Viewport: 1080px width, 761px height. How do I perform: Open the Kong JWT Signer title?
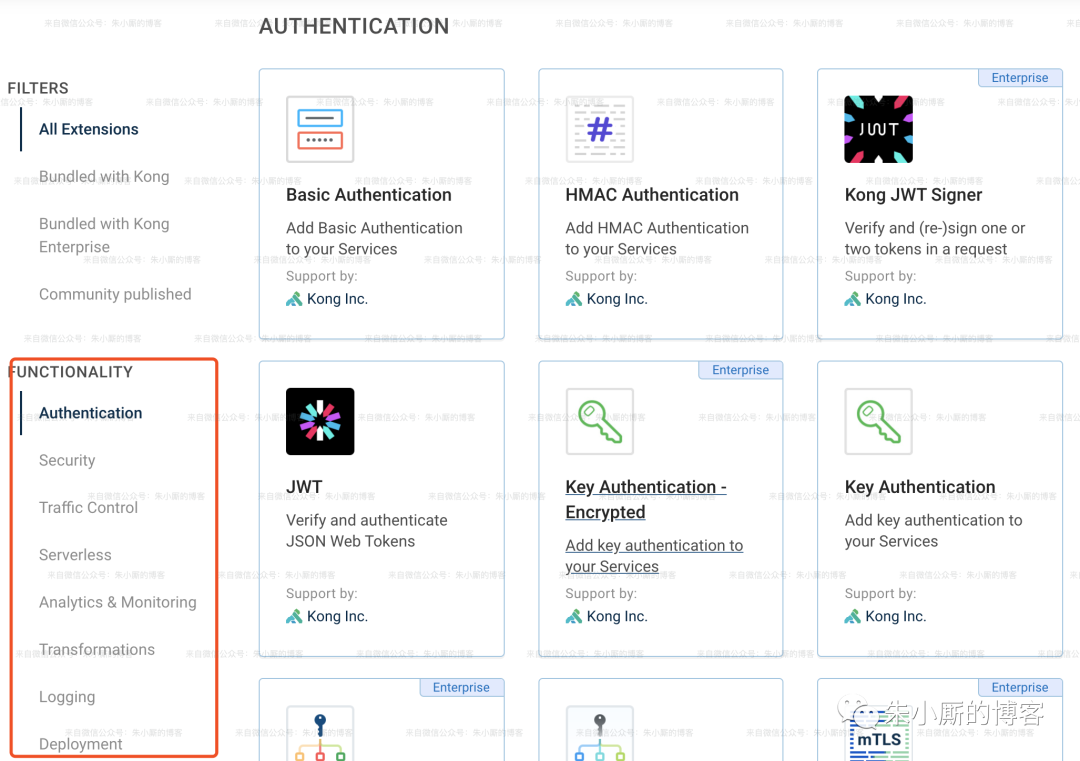pos(913,195)
